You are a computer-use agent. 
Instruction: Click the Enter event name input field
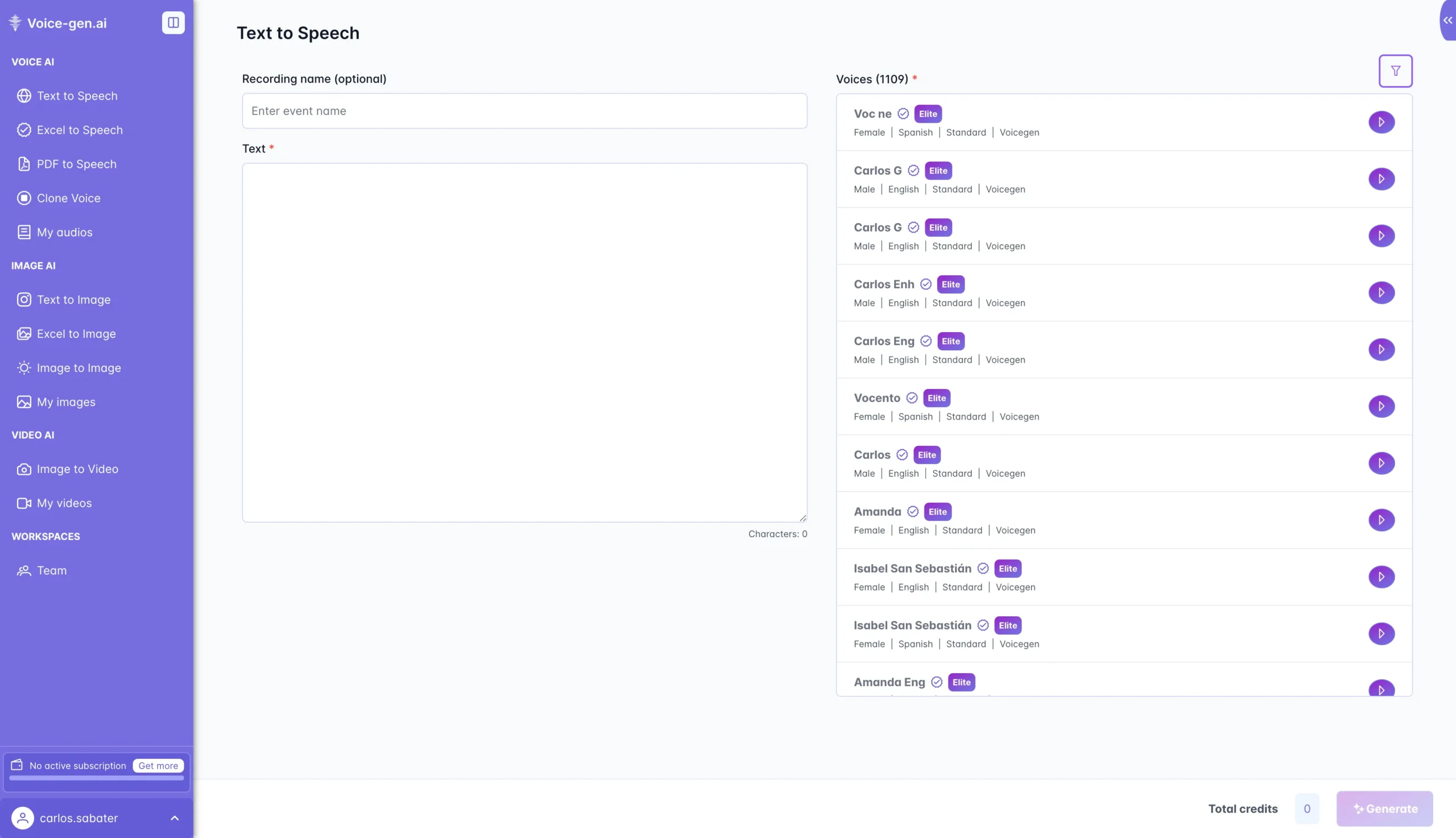pyautogui.click(x=524, y=110)
